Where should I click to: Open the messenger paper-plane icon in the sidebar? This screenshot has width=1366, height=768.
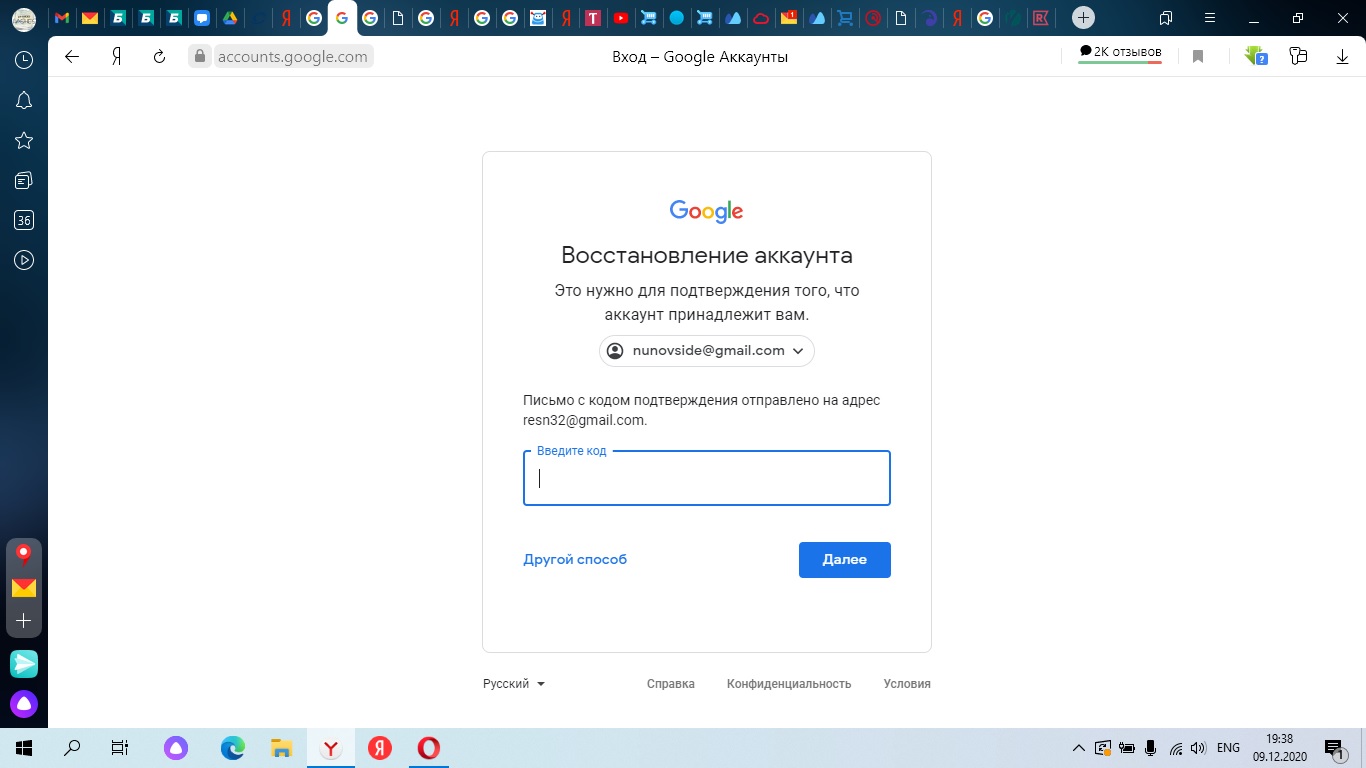click(x=24, y=663)
